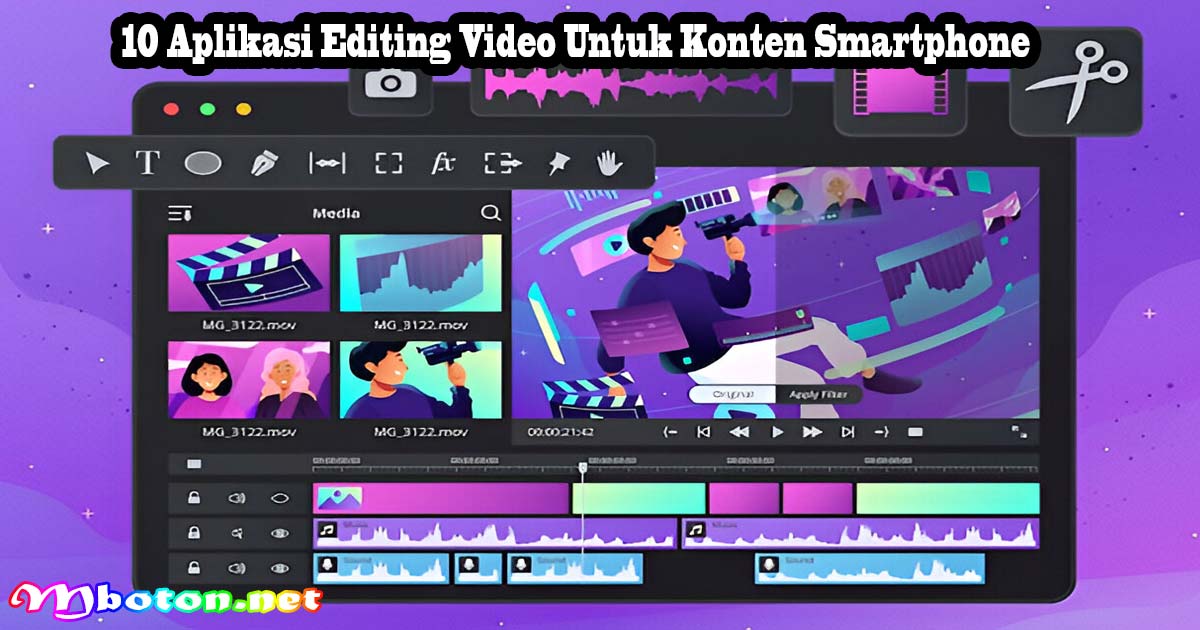Viewport: 1200px width, 630px height.
Task: Toggle visibility eye on video track
Action: pyautogui.click(x=280, y=498)
